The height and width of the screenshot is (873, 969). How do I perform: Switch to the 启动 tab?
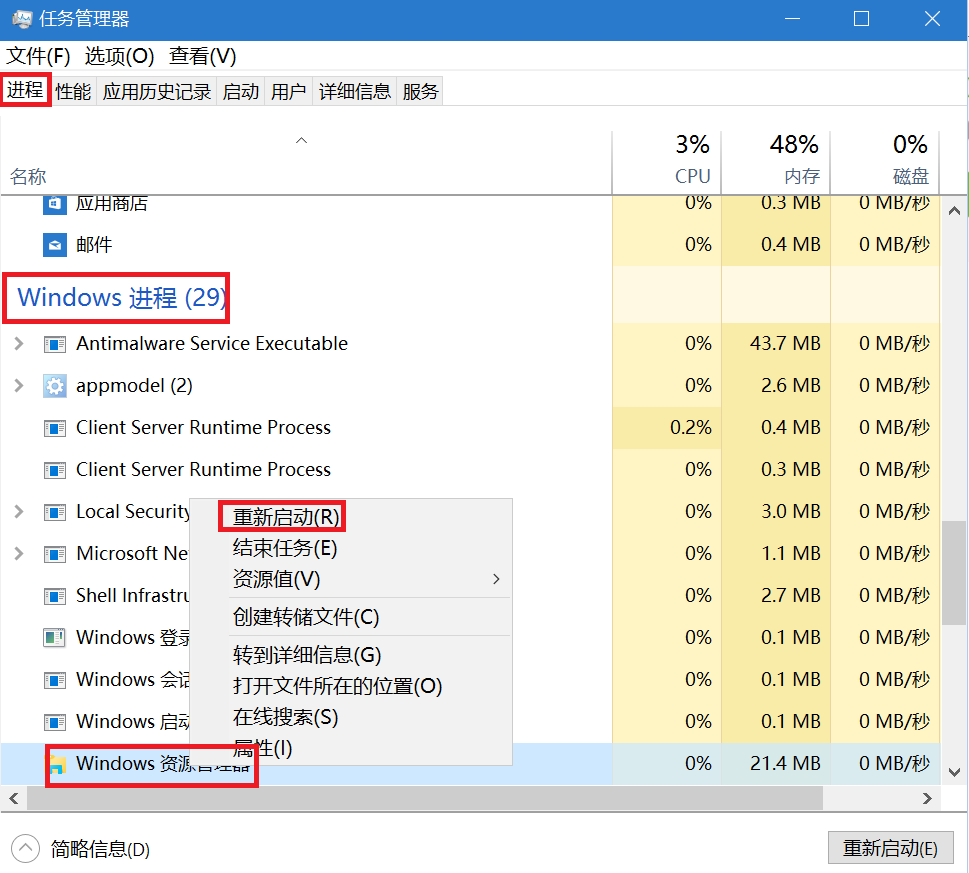240,91
